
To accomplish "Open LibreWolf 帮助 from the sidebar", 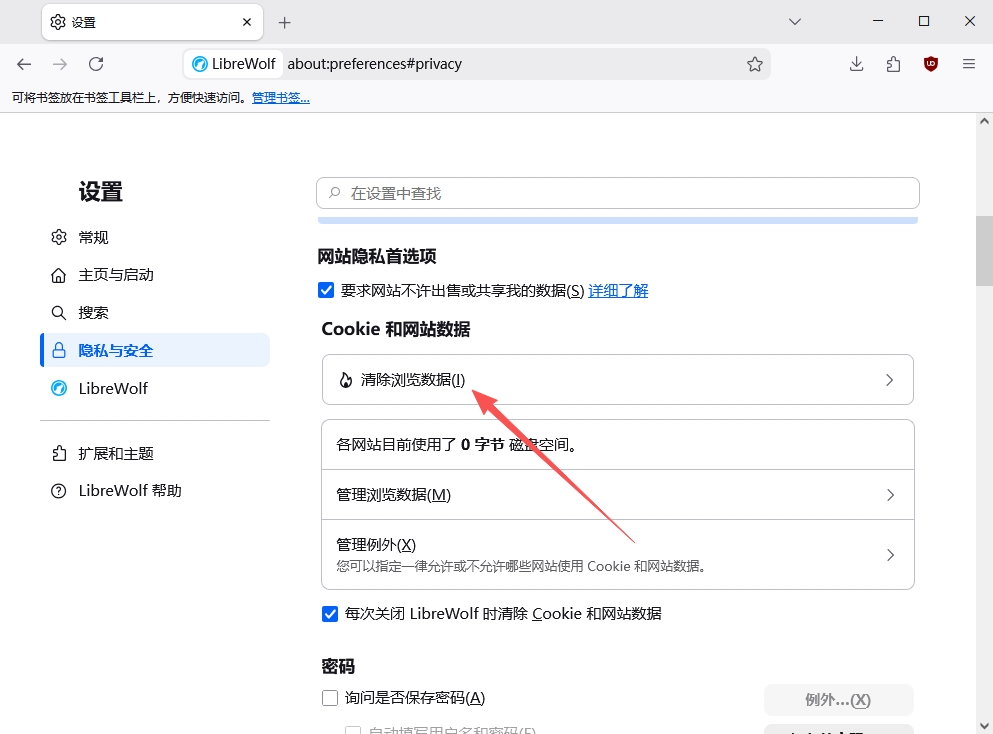I will click(155, 491).
